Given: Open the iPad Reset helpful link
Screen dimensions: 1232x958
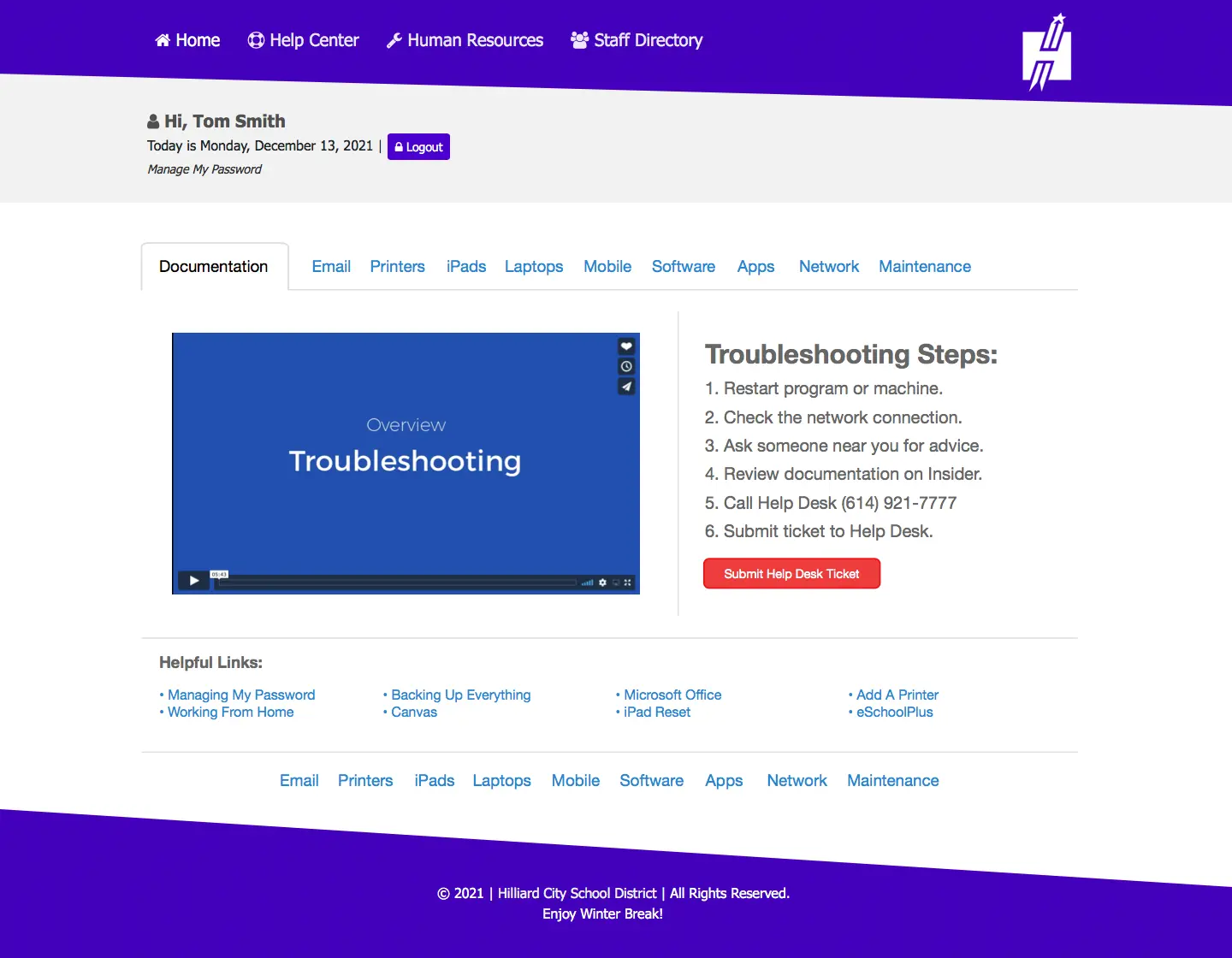Looking at the screenshot, I should point(656,713).
